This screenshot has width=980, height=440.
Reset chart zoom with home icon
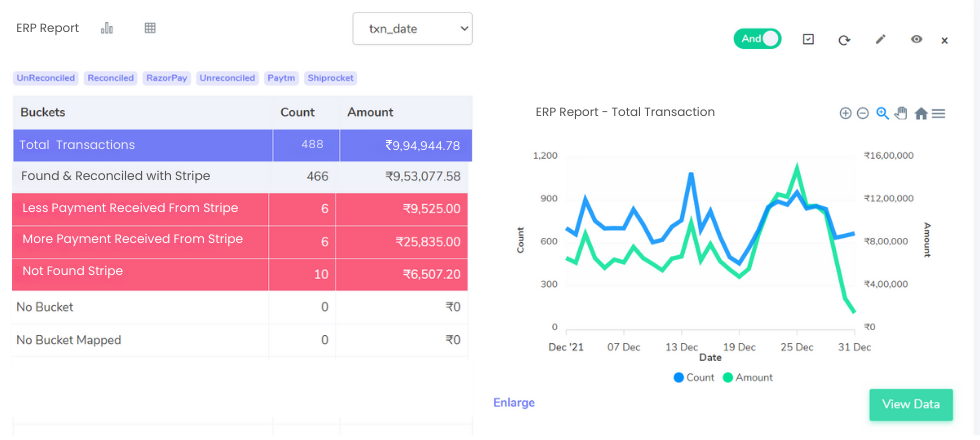click(920, 114)
